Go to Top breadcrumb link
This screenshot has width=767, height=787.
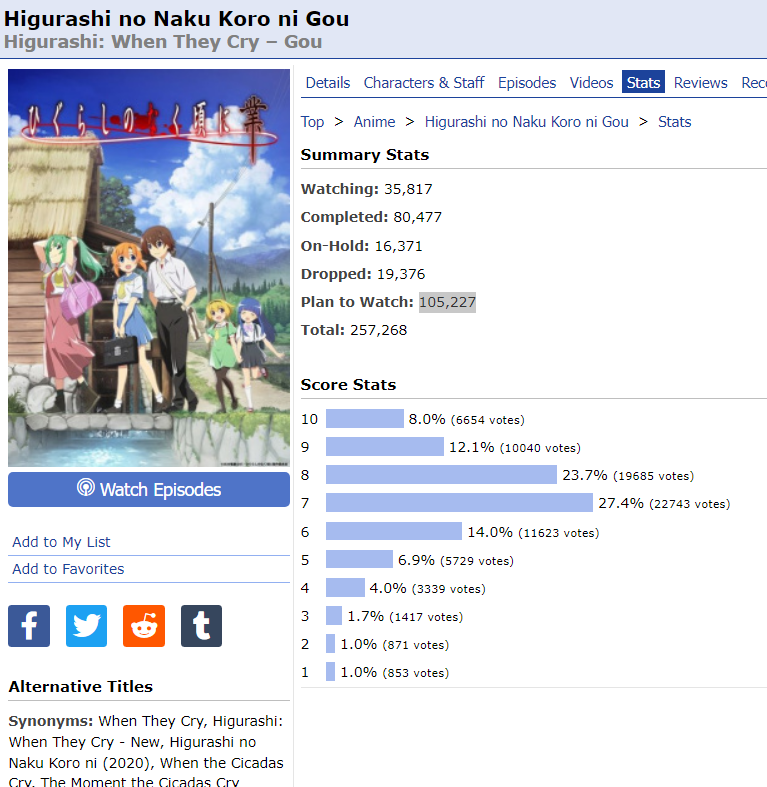(313, 122)
